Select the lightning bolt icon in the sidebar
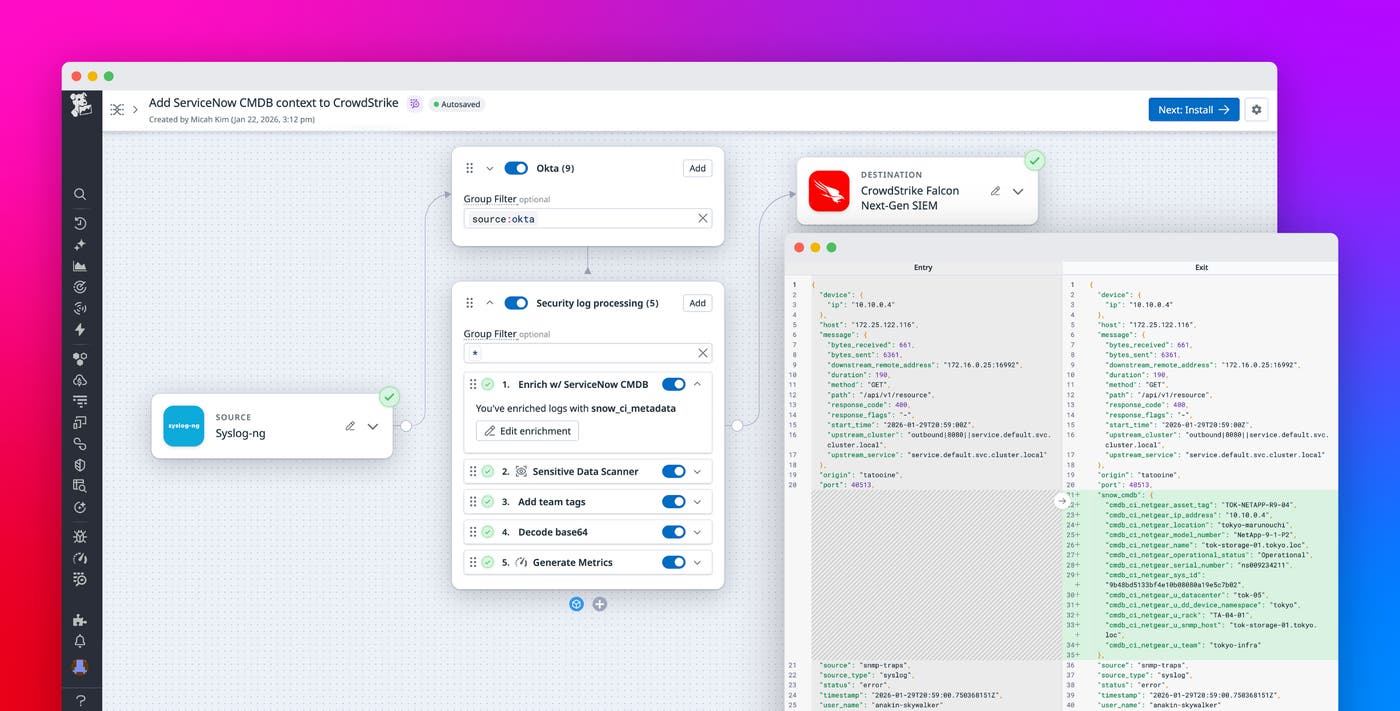1400x711 pixels. coord(81,329)
